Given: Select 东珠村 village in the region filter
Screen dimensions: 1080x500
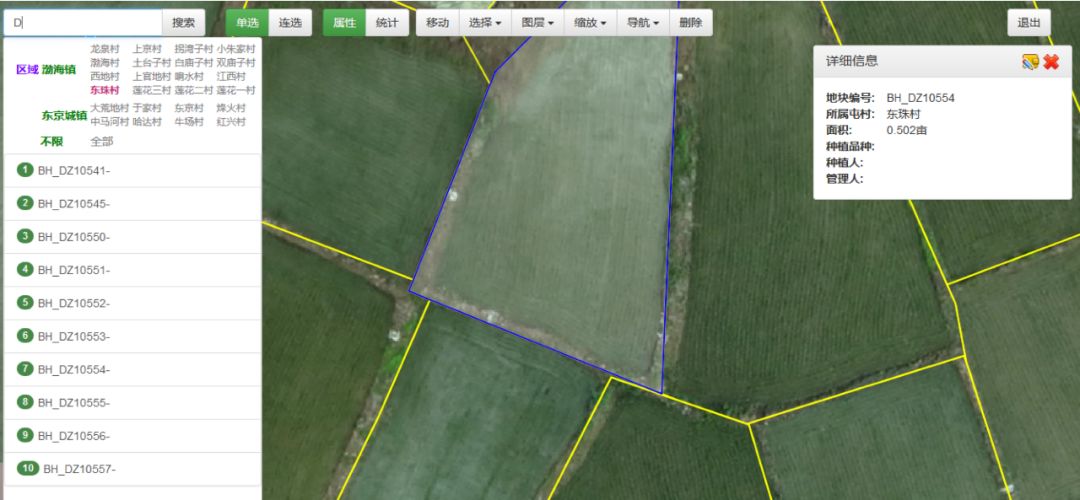Looking at the screenshot, I should pos(105,90).
